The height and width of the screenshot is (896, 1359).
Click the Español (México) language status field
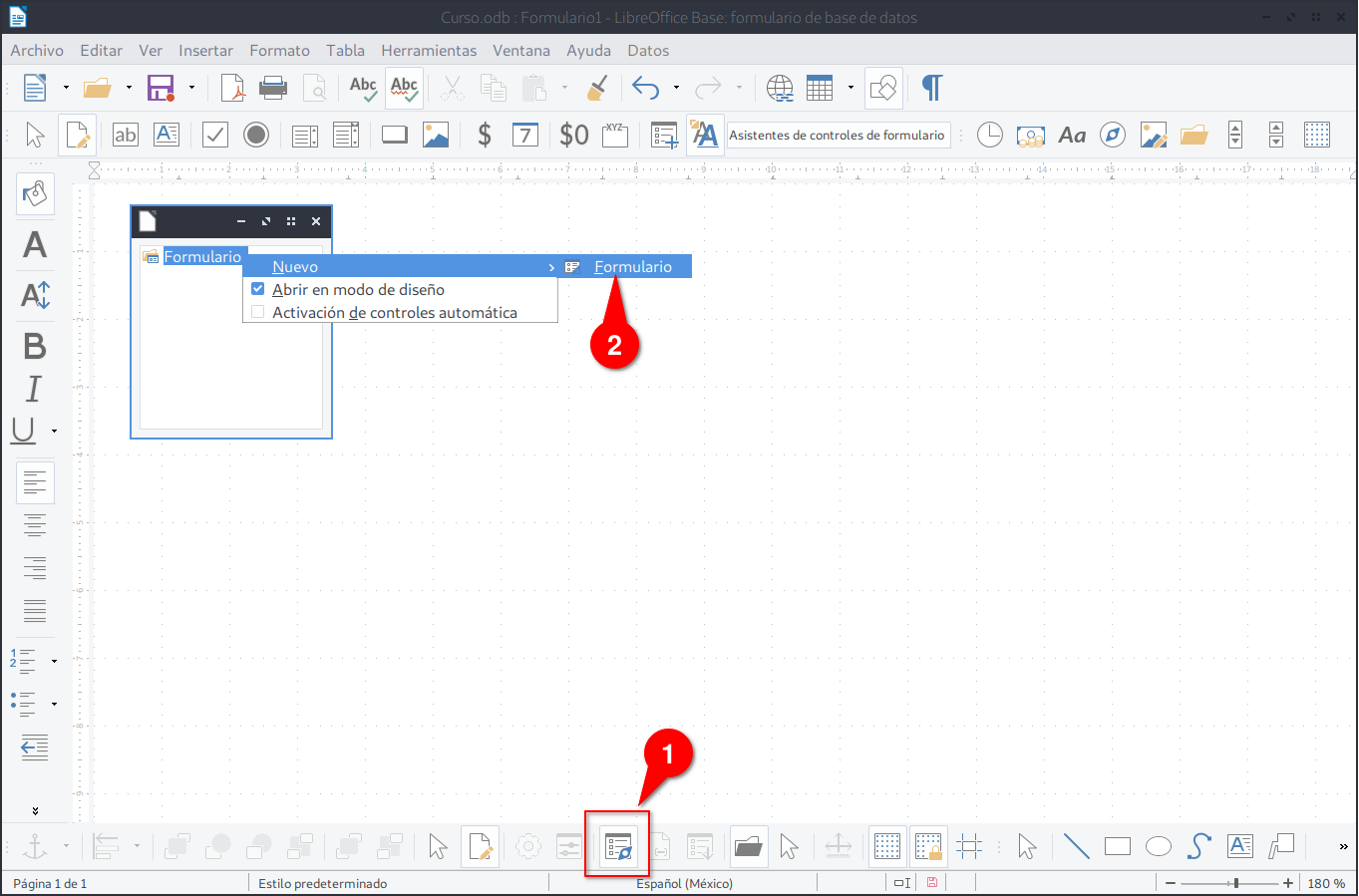click(x=684, y=884)
